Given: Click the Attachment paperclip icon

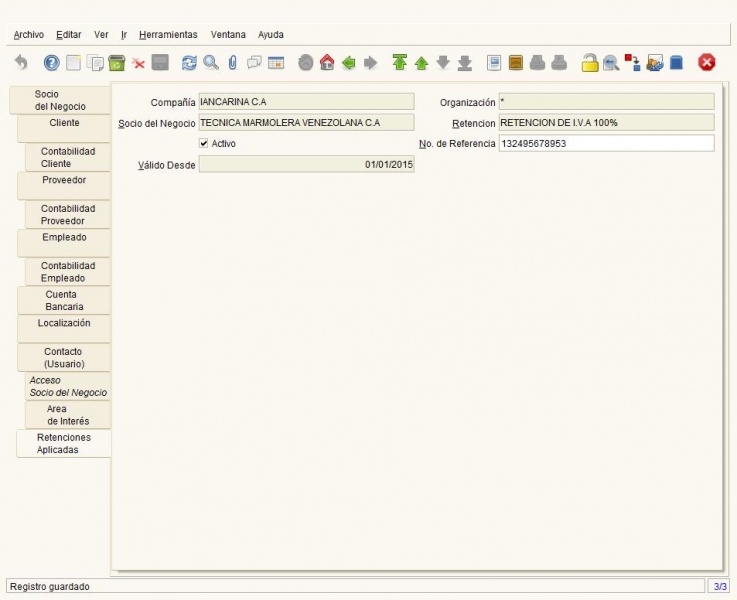Looking at the screenshot, I should 233,62.
